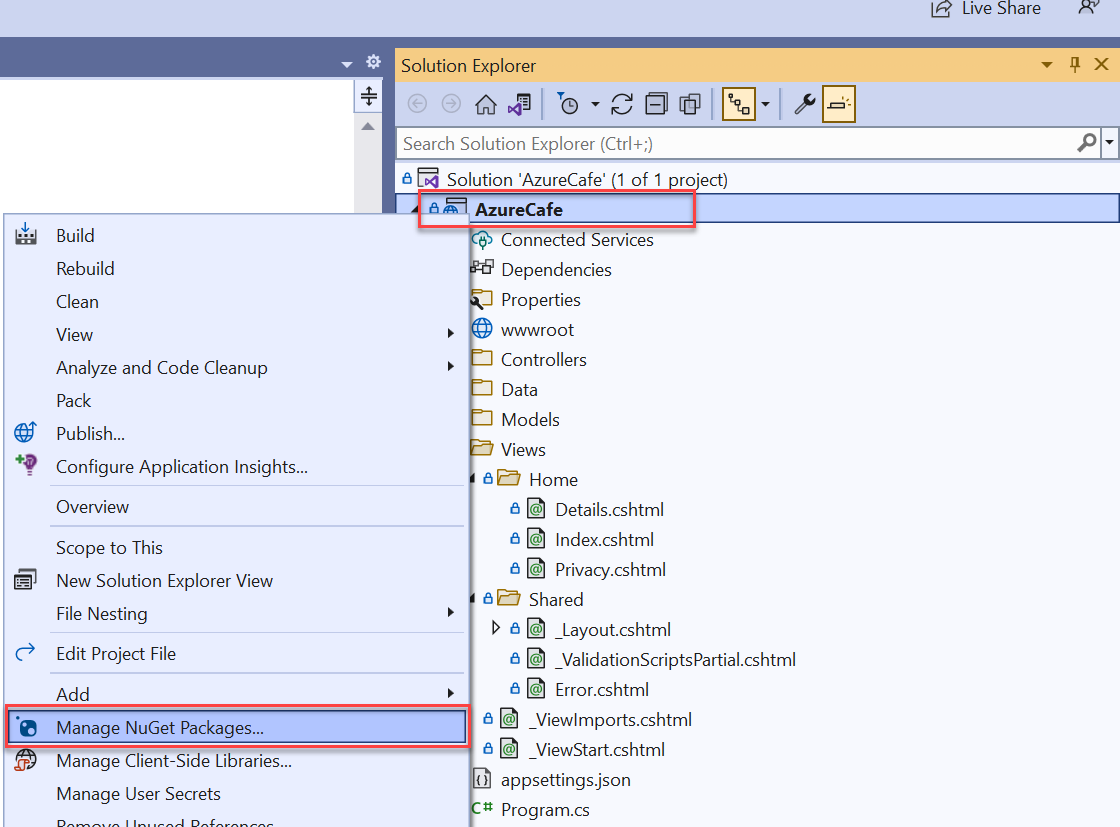
Task: Pin the Solution Explorer panel
Action: pos(1075,66)
